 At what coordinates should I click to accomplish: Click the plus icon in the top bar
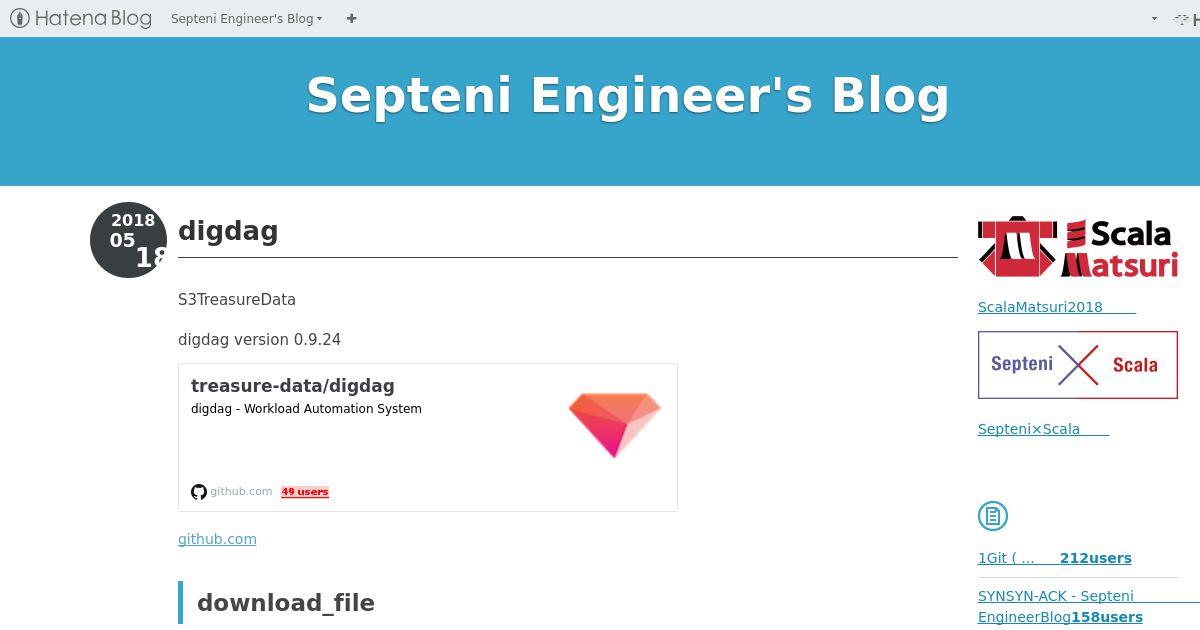coord(351,18)
